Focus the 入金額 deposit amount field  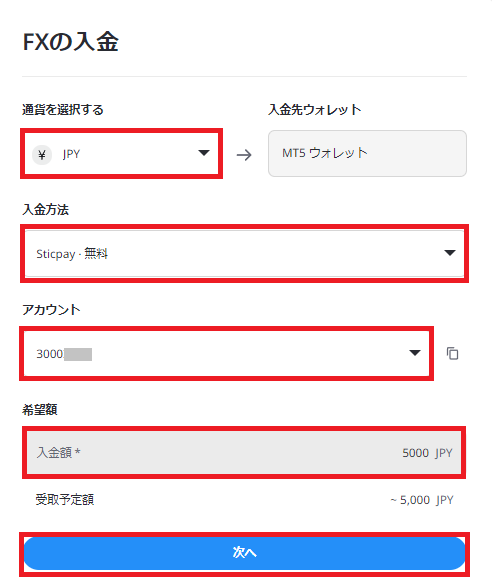pyautogui.click(x=244, y=453)
